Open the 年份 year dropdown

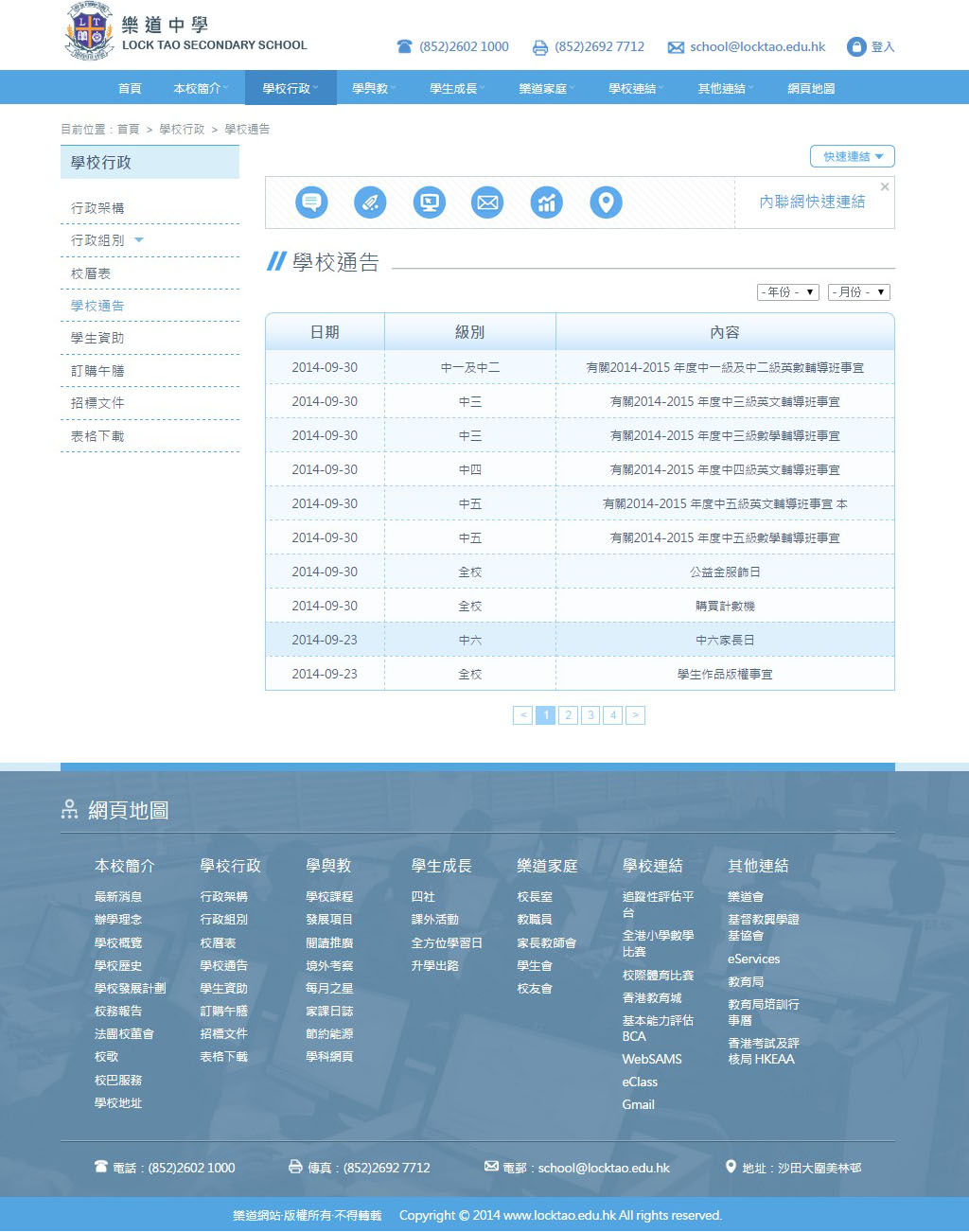(x=787, y=292)
